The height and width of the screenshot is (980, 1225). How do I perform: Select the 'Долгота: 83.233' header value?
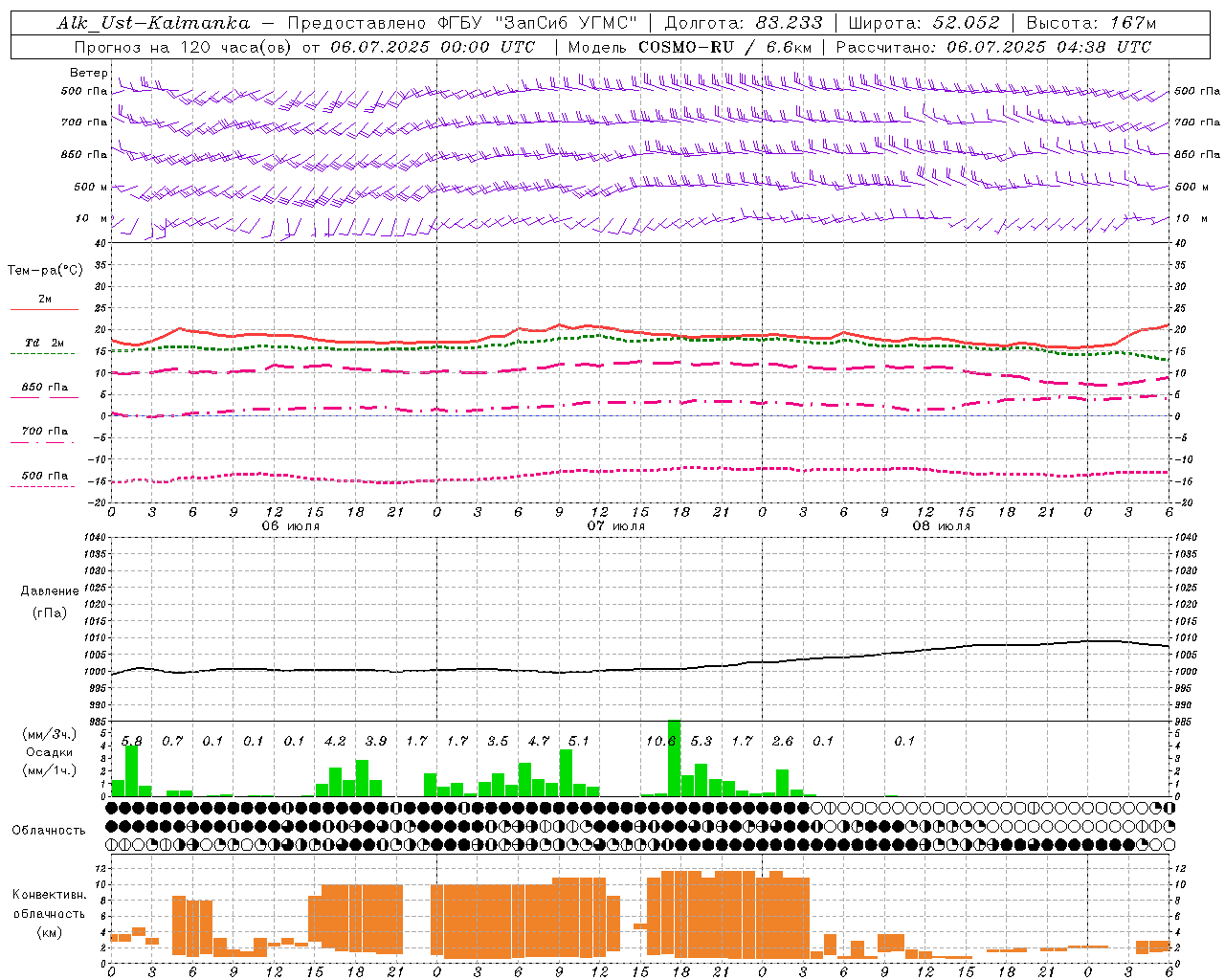pyautogui.click(x=744, y=23)
